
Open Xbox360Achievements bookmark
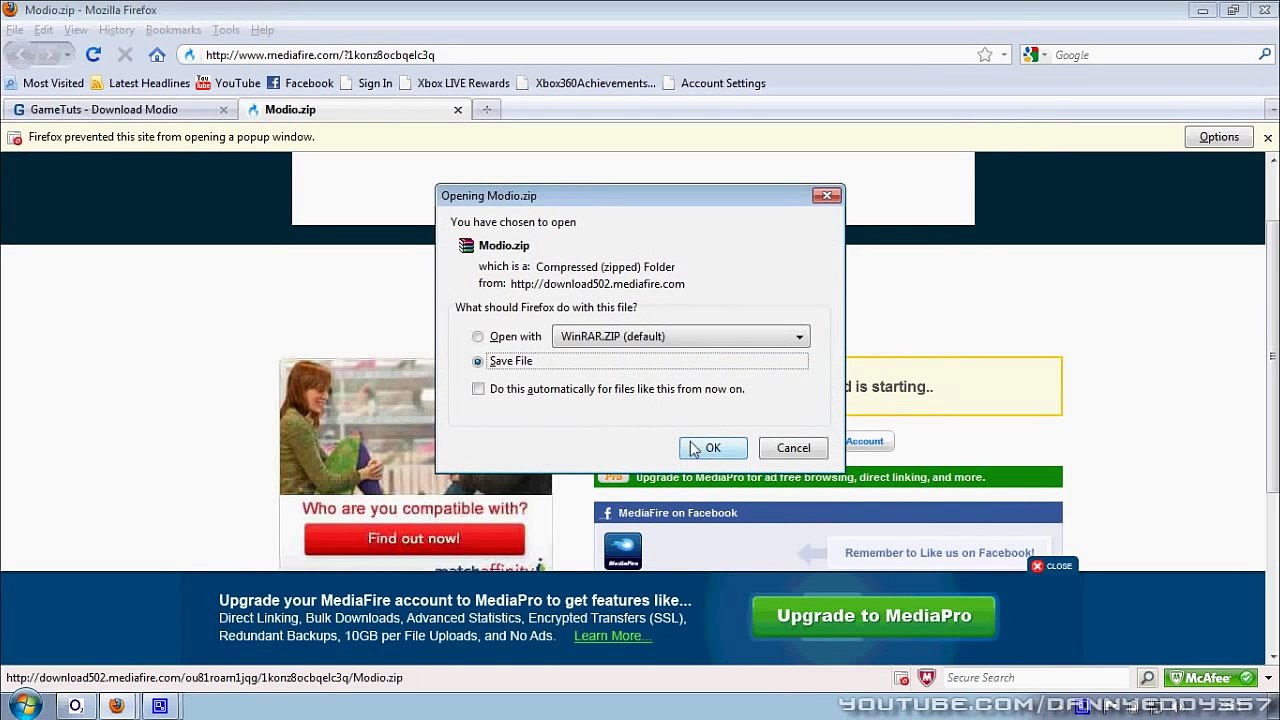pos(586,83)
